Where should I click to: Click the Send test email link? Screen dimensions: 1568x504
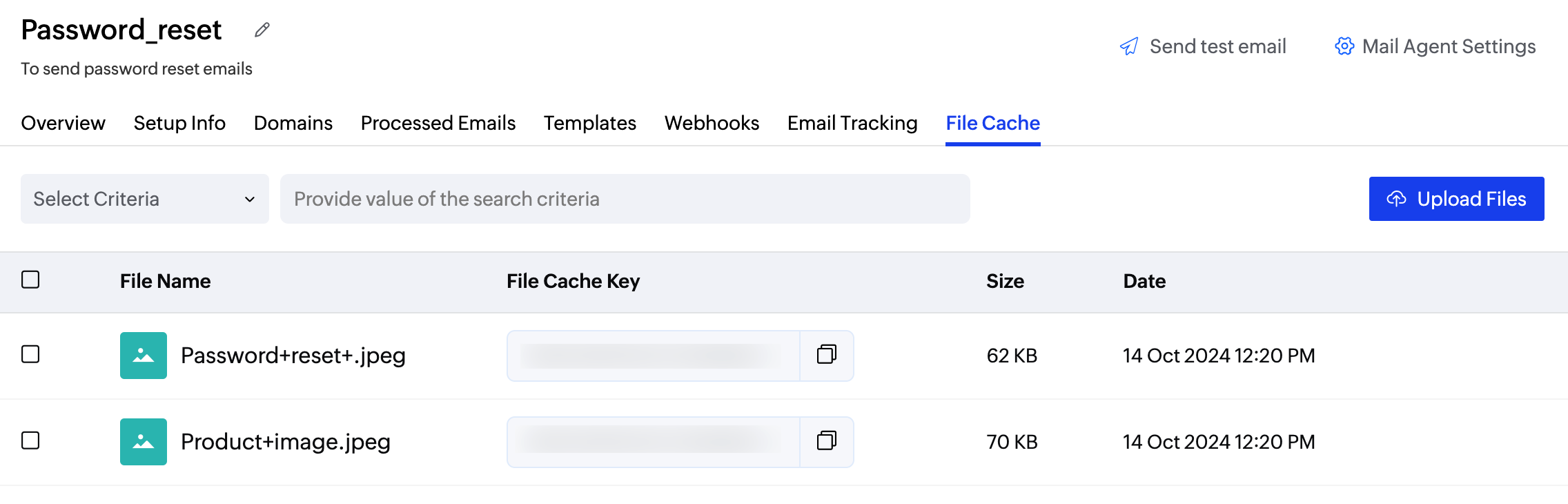tap(1217, 46)
